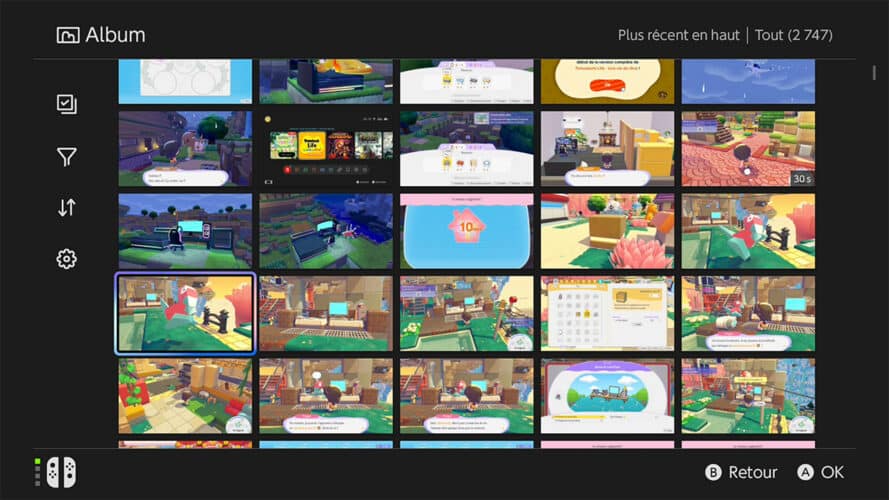
Task: Click the A button icon
Action: tap(805, 472)
